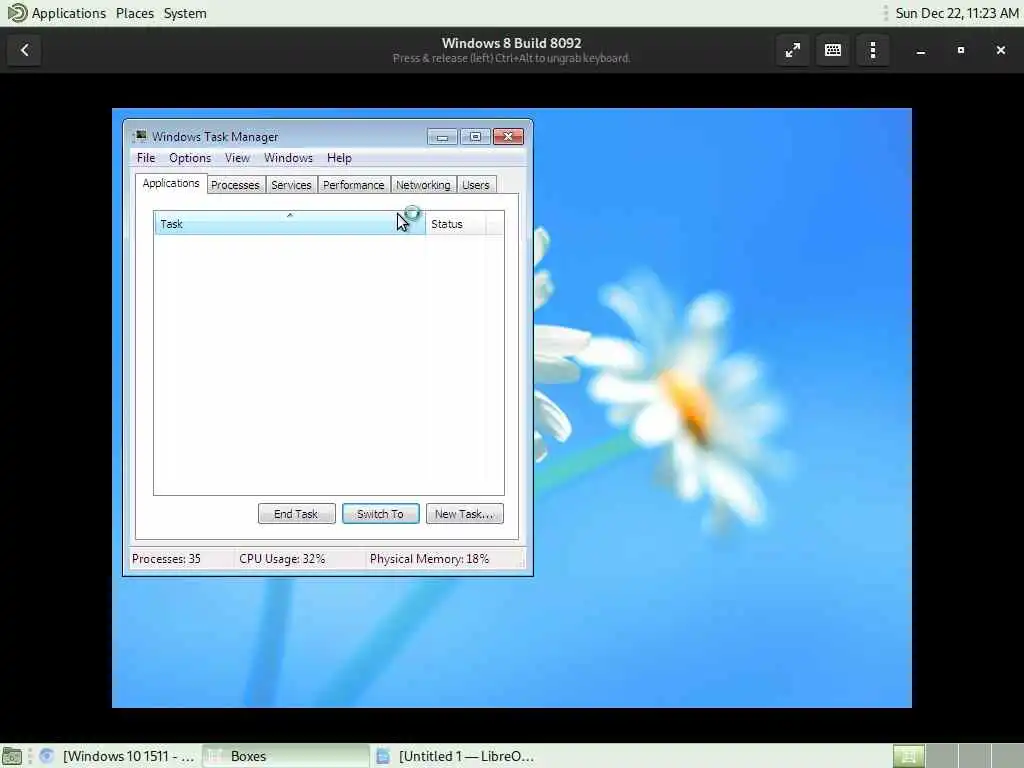Click the End Task button

tap(296, 514)
